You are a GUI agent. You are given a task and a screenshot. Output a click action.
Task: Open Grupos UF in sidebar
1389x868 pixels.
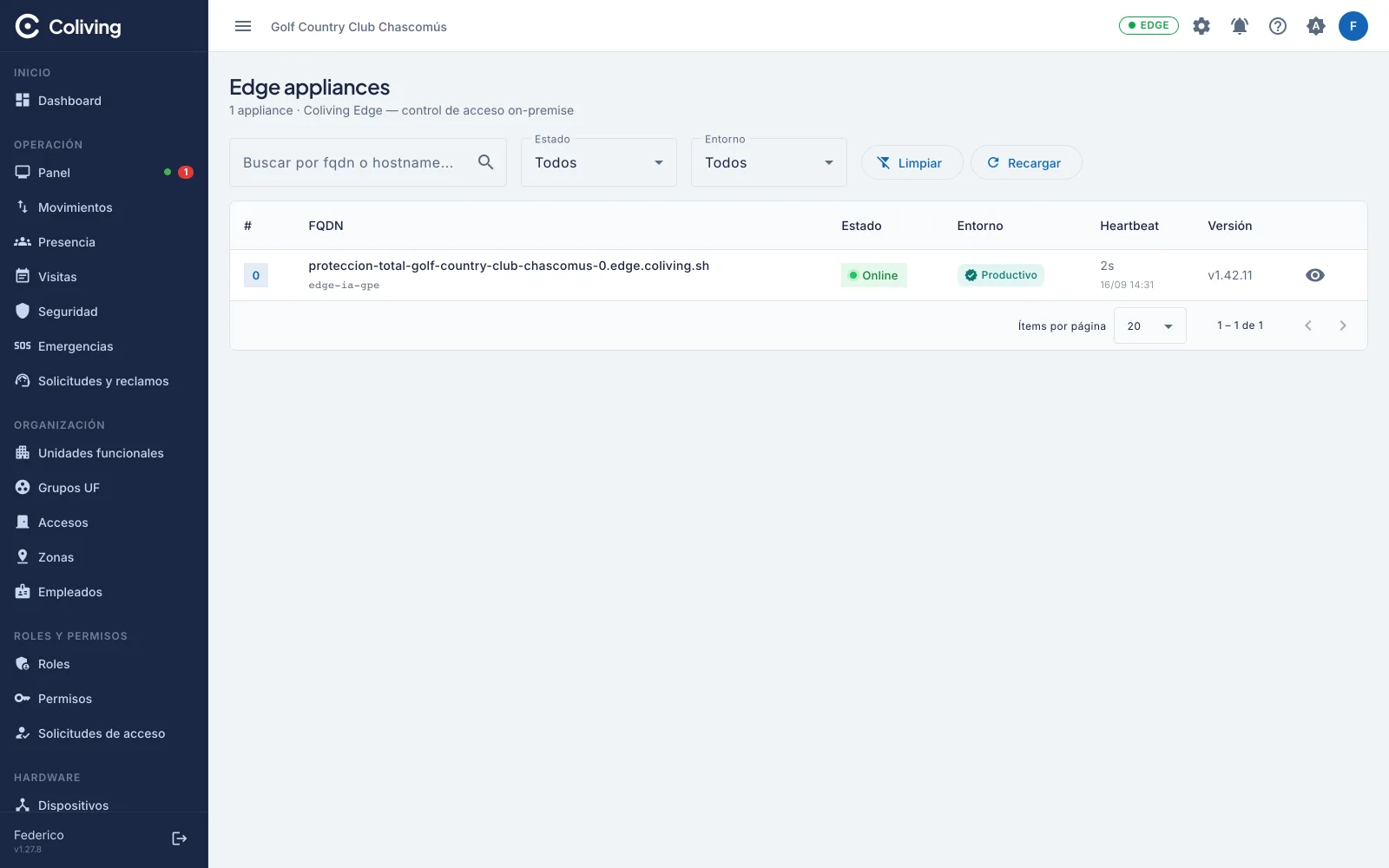pyautogui.click(x=104, y=488)
